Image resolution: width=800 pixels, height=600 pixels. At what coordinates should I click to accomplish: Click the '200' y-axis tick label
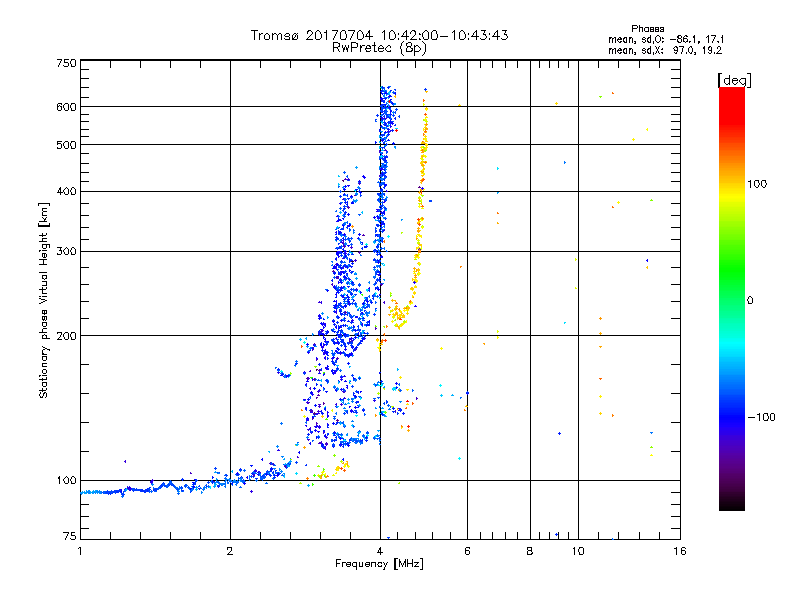coord(66,336)
